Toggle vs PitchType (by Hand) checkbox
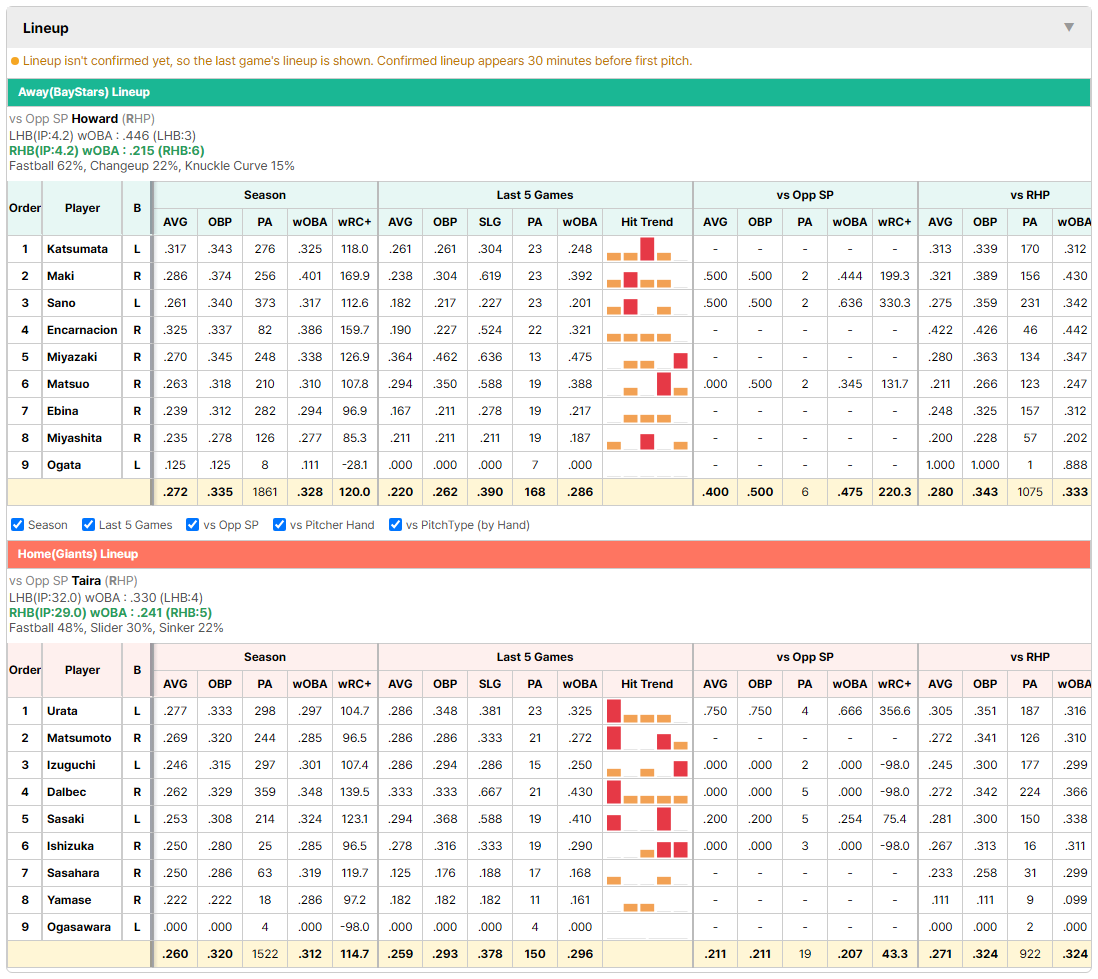The width and height of the screenshot is (1098, 979). point(396,525)
